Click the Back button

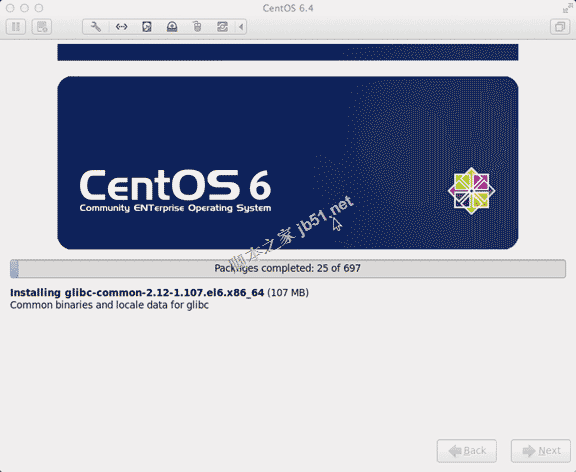[467, 450]
